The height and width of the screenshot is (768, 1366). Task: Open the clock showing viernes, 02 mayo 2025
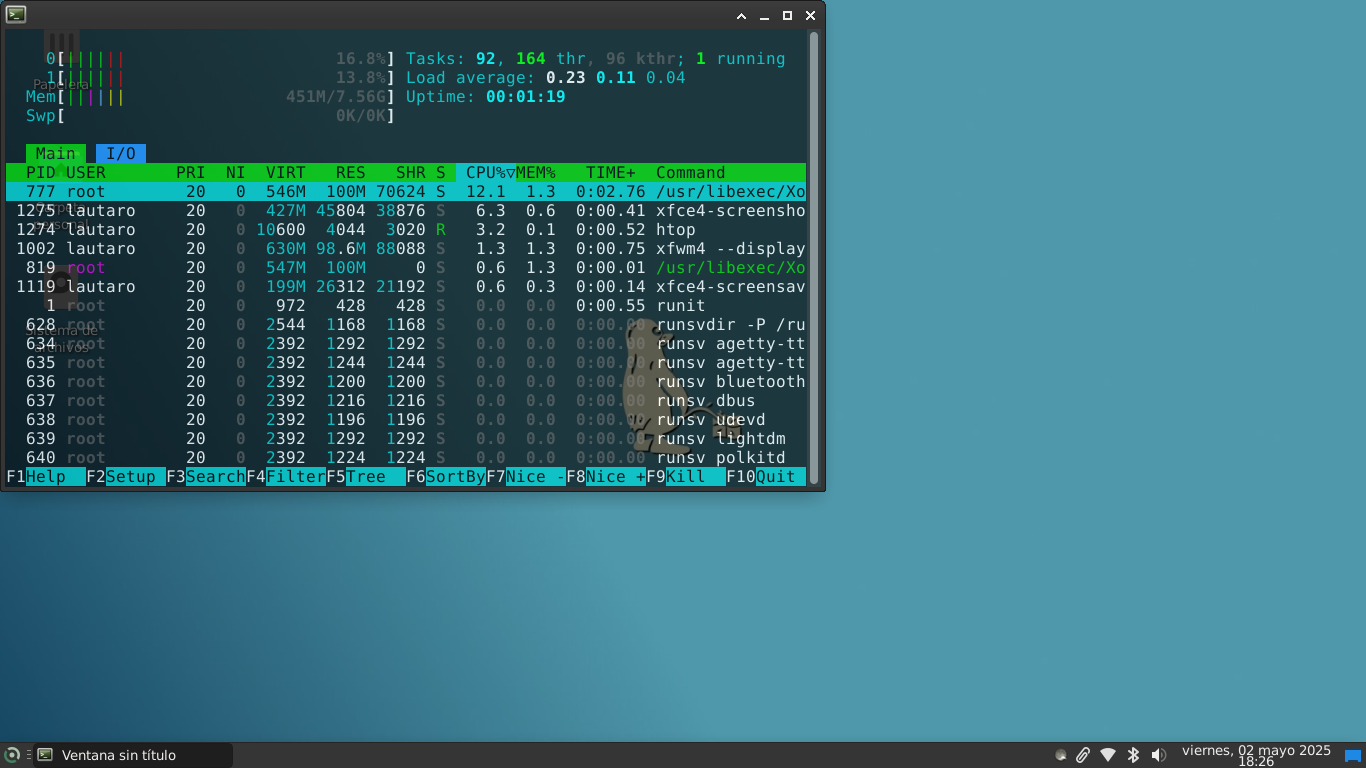click(1256, 755)
